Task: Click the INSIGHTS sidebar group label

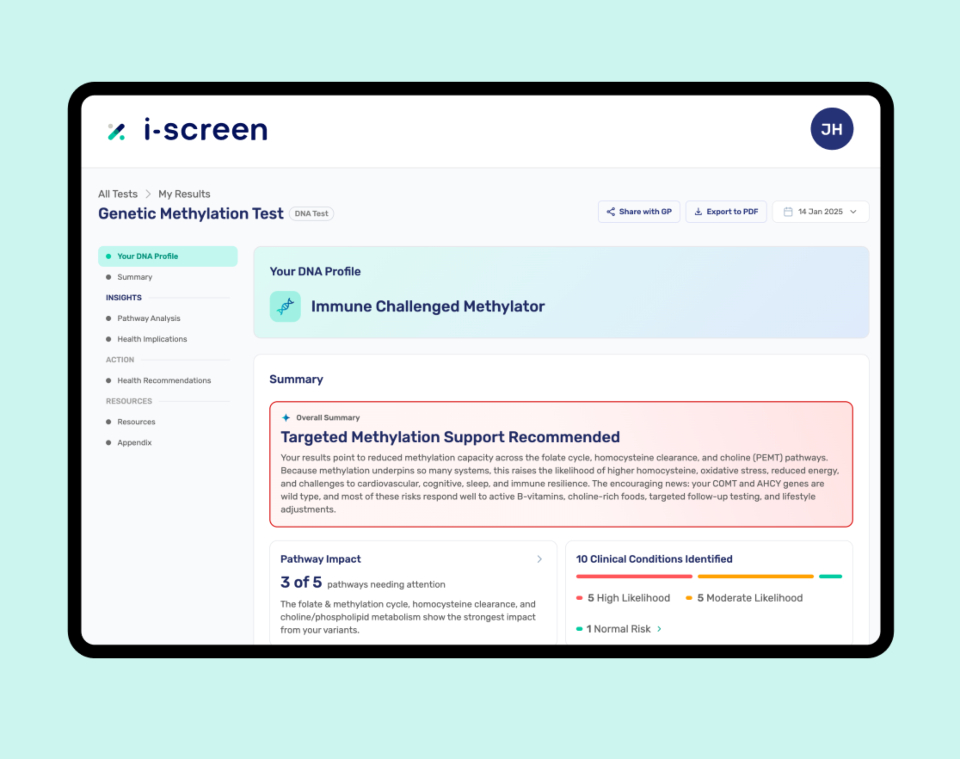Action: tap(124, 297)
